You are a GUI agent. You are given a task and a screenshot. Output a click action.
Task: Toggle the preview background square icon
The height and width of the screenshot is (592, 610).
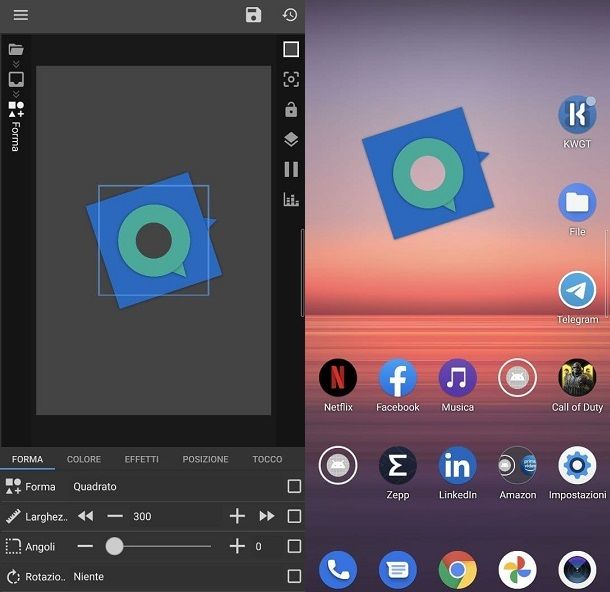coord(291,49)
